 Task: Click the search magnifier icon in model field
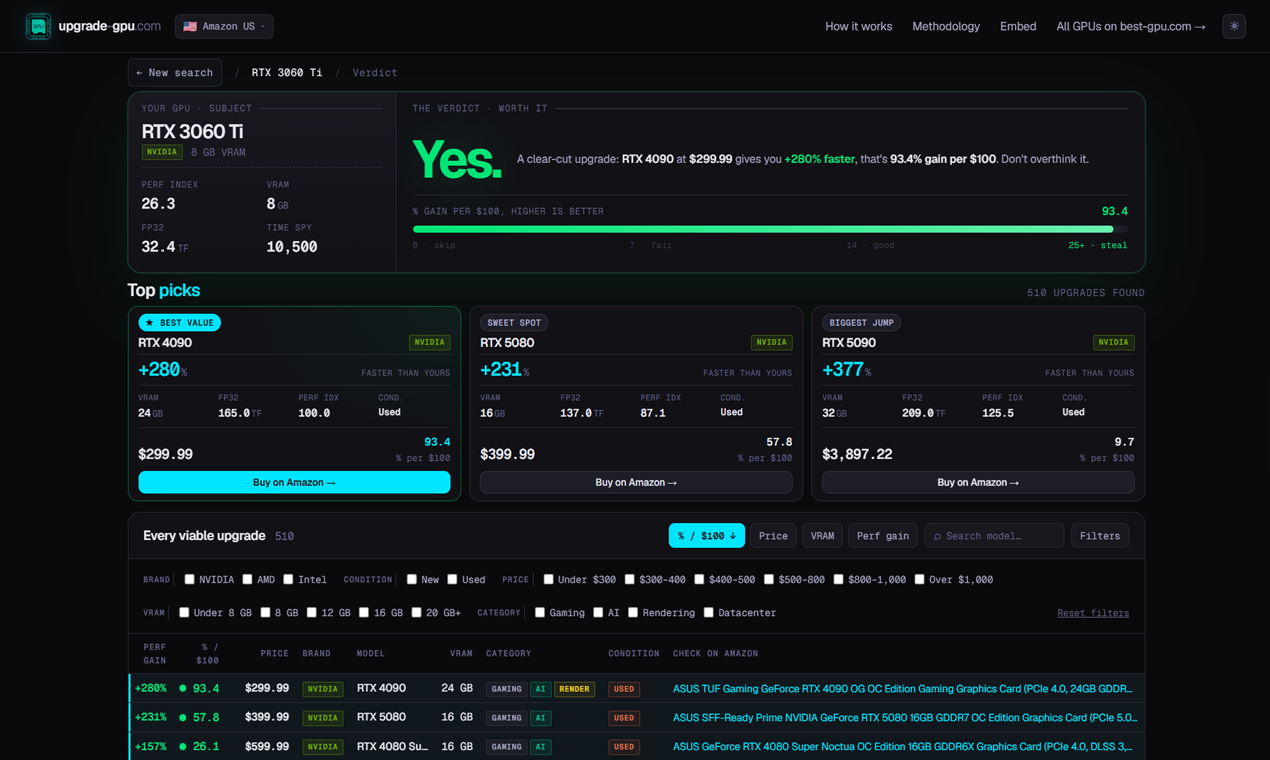coord(937,536)
